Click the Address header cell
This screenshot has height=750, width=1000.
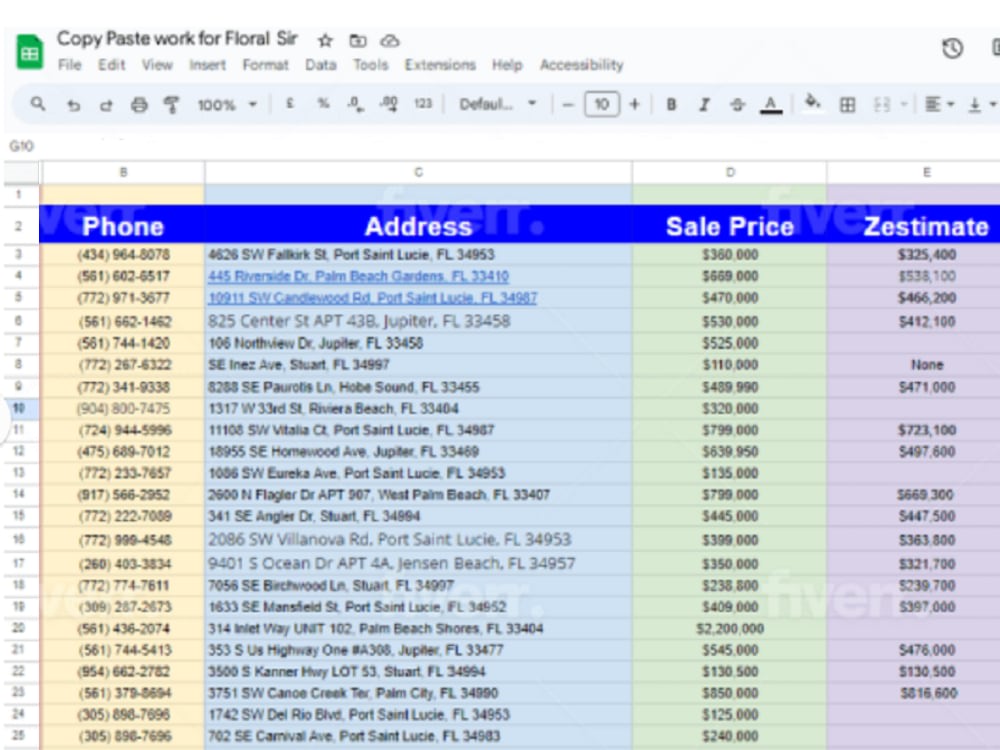[x=418, y=224]
